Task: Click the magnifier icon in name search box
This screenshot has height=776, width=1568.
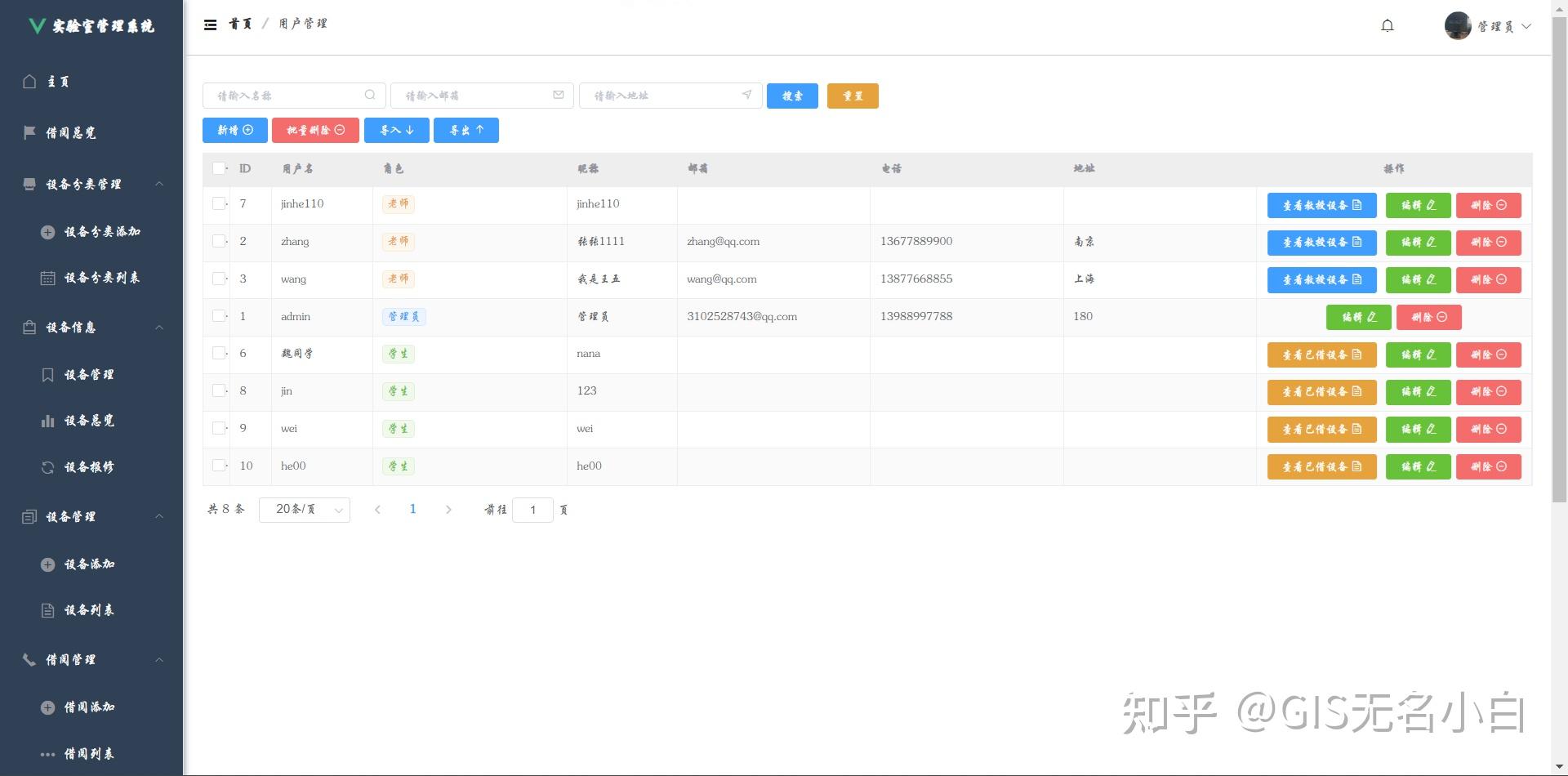Action: tap(370, 95)
